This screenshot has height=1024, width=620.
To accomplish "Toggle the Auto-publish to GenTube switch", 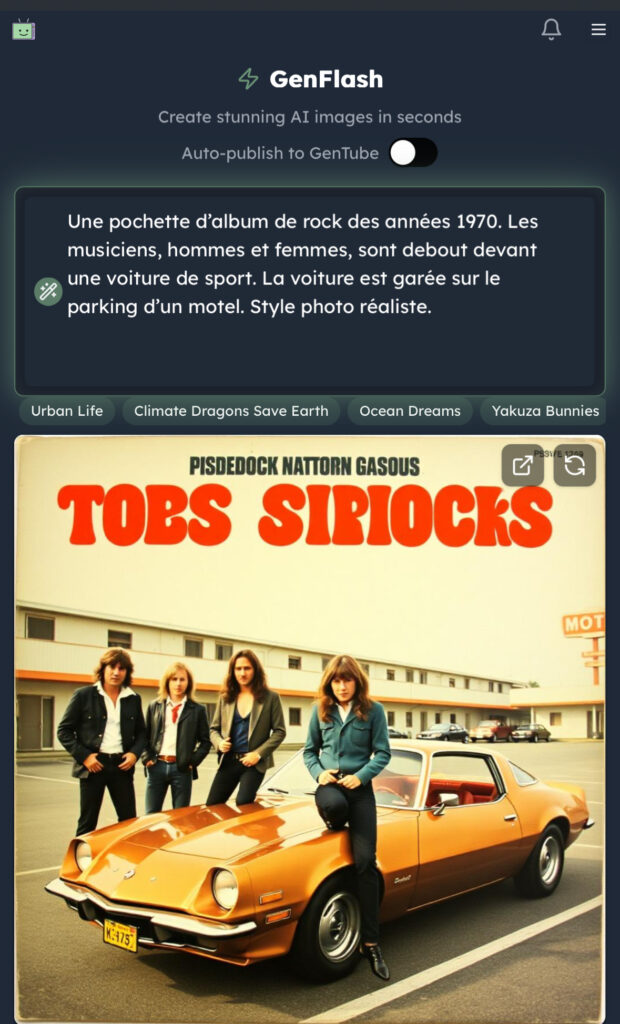I will (413, 153).
